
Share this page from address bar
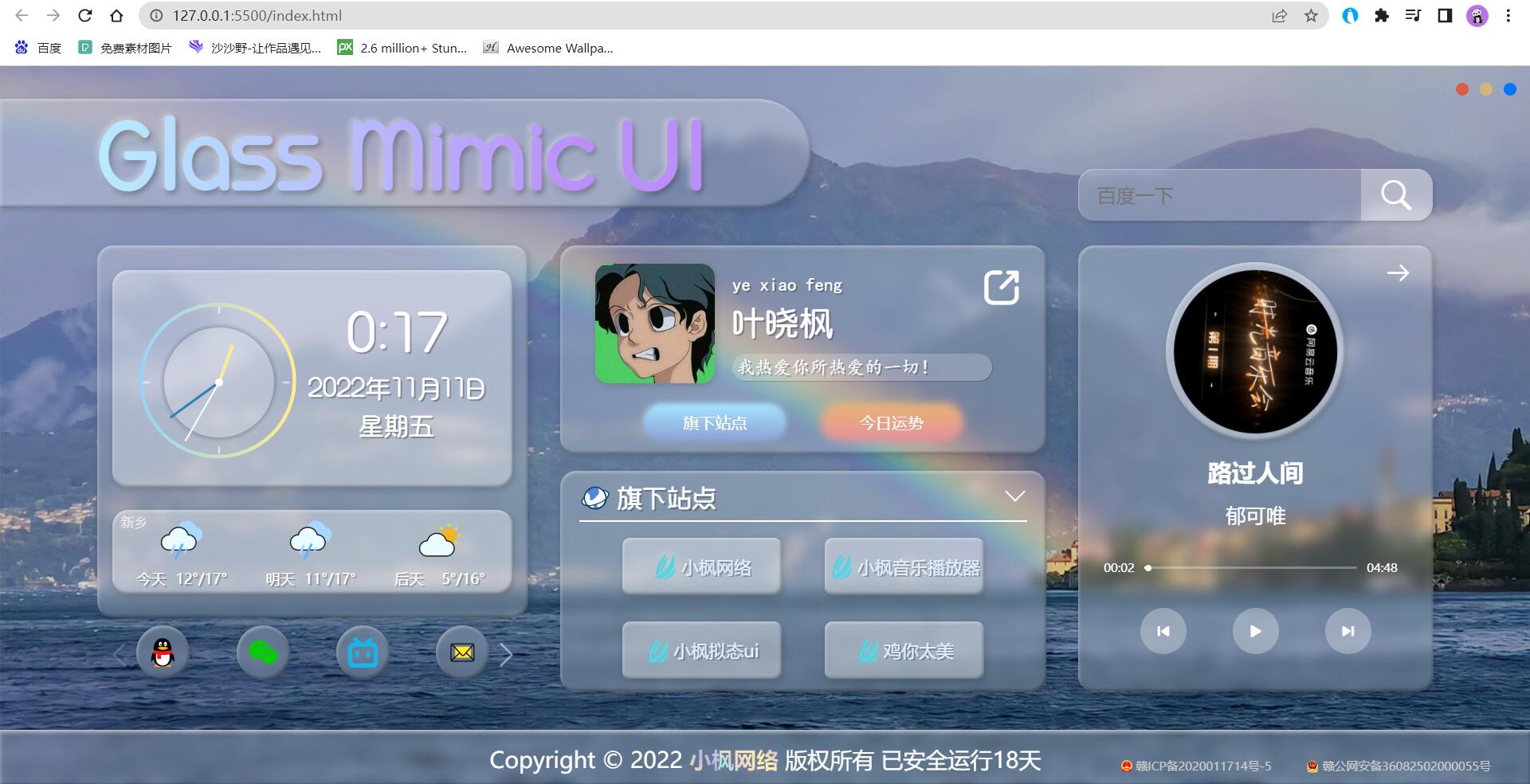(1280, 15)
